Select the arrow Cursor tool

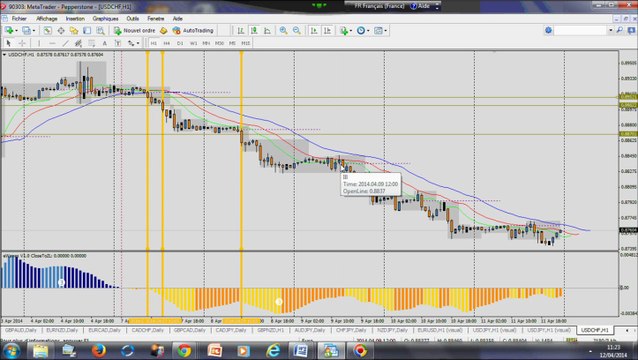click(9, 43)
